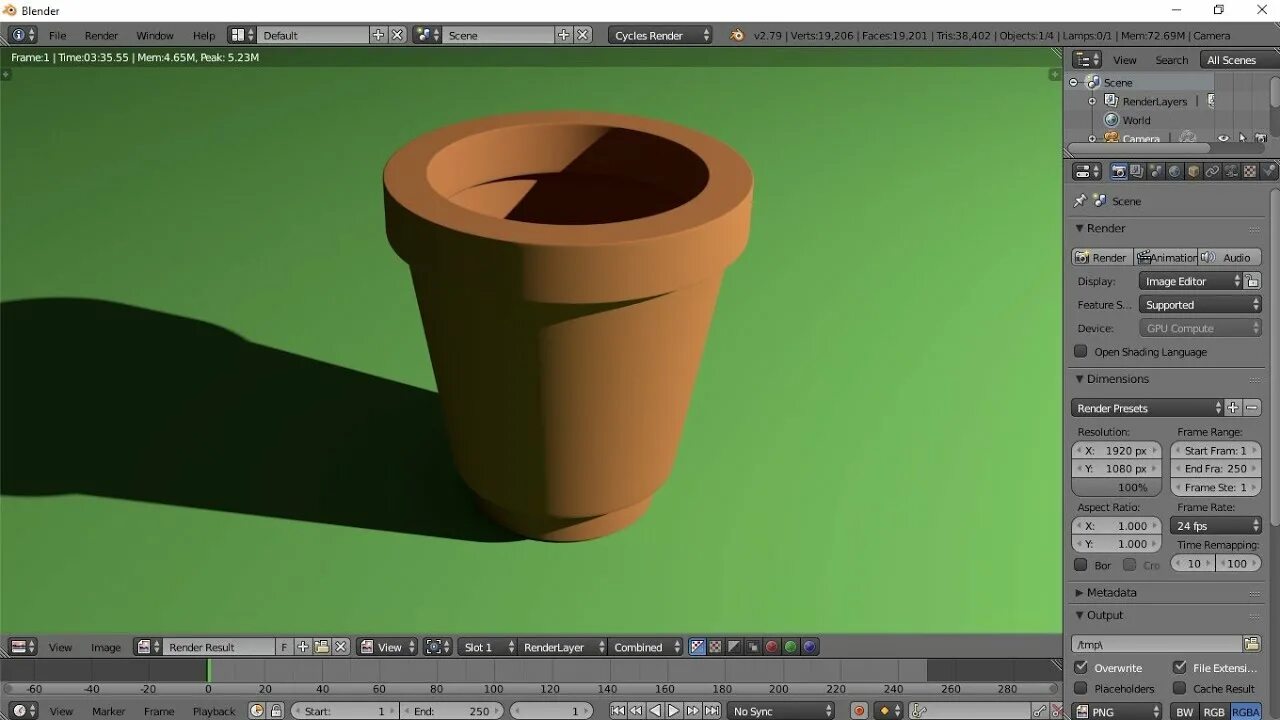Click the play animation button in timeline
1280x720 pixels.
(674, 711)
